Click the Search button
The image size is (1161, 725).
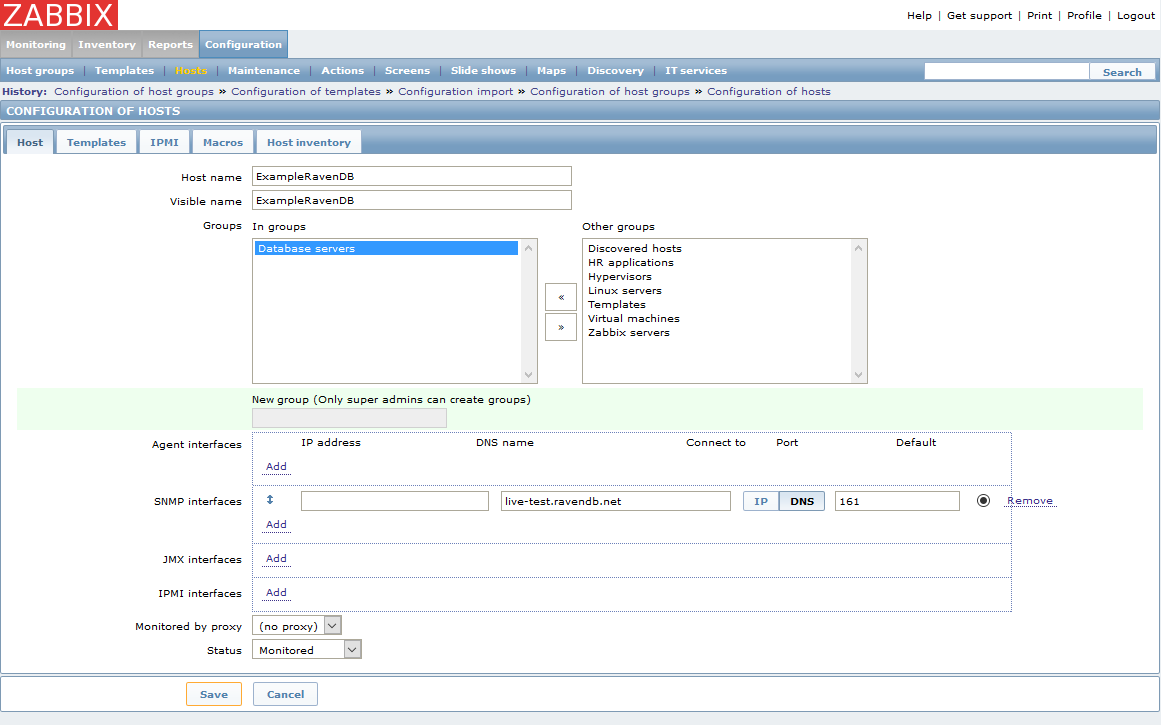tap(1122, 72)
